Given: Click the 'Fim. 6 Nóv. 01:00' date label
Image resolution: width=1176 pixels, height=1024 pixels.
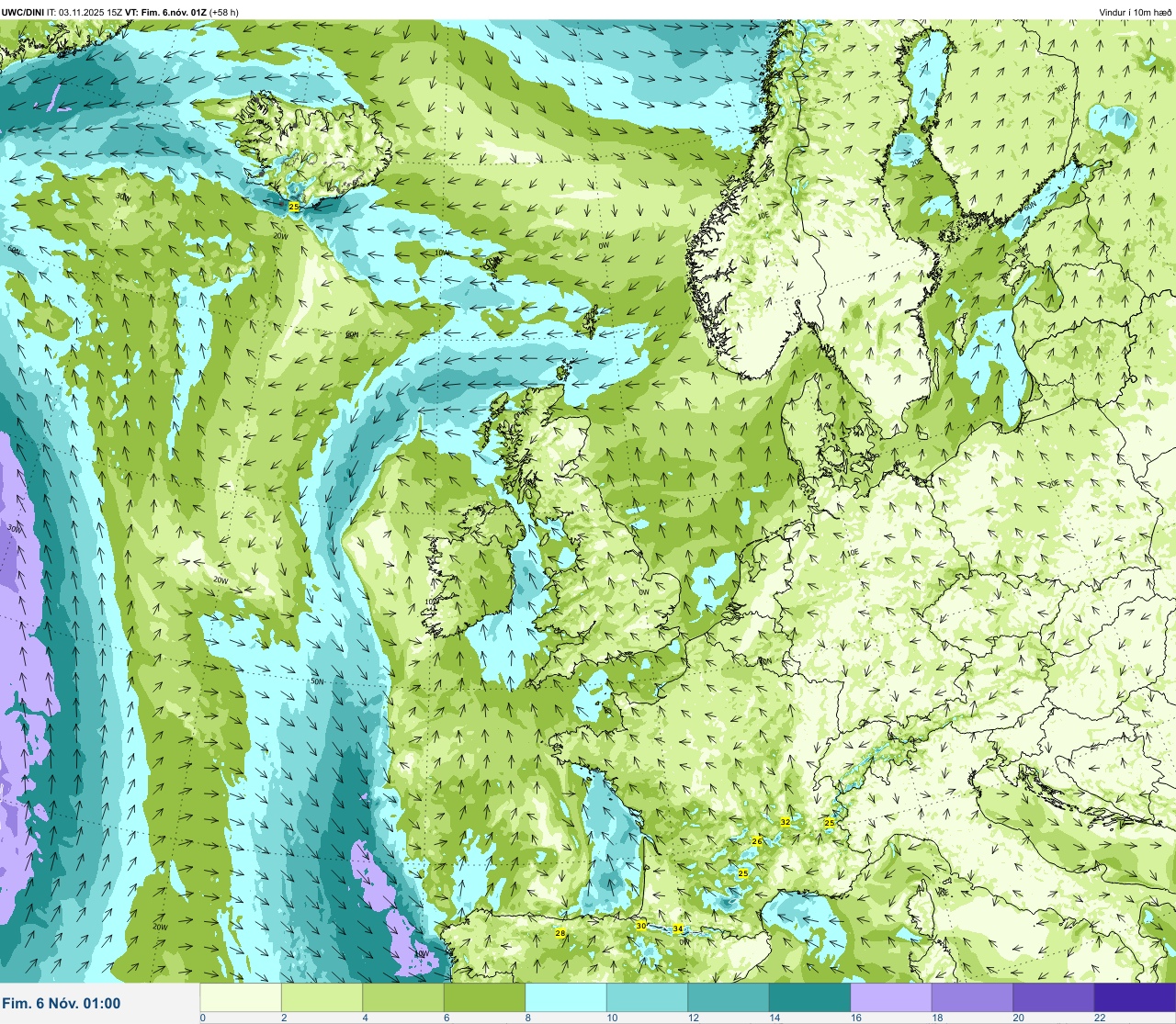Looking at the screenshot, I should pos(62,1003).
